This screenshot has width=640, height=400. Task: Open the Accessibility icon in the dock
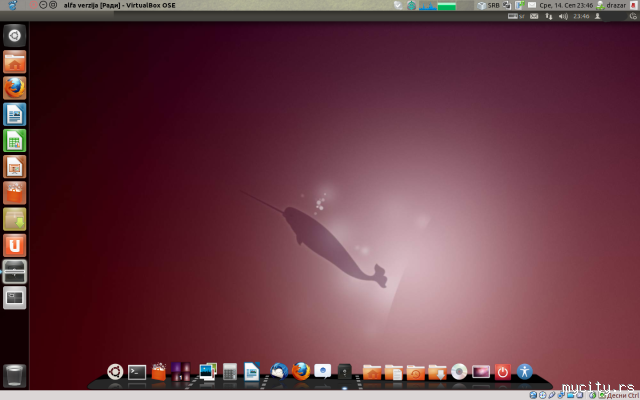click(x=525, y=372)
